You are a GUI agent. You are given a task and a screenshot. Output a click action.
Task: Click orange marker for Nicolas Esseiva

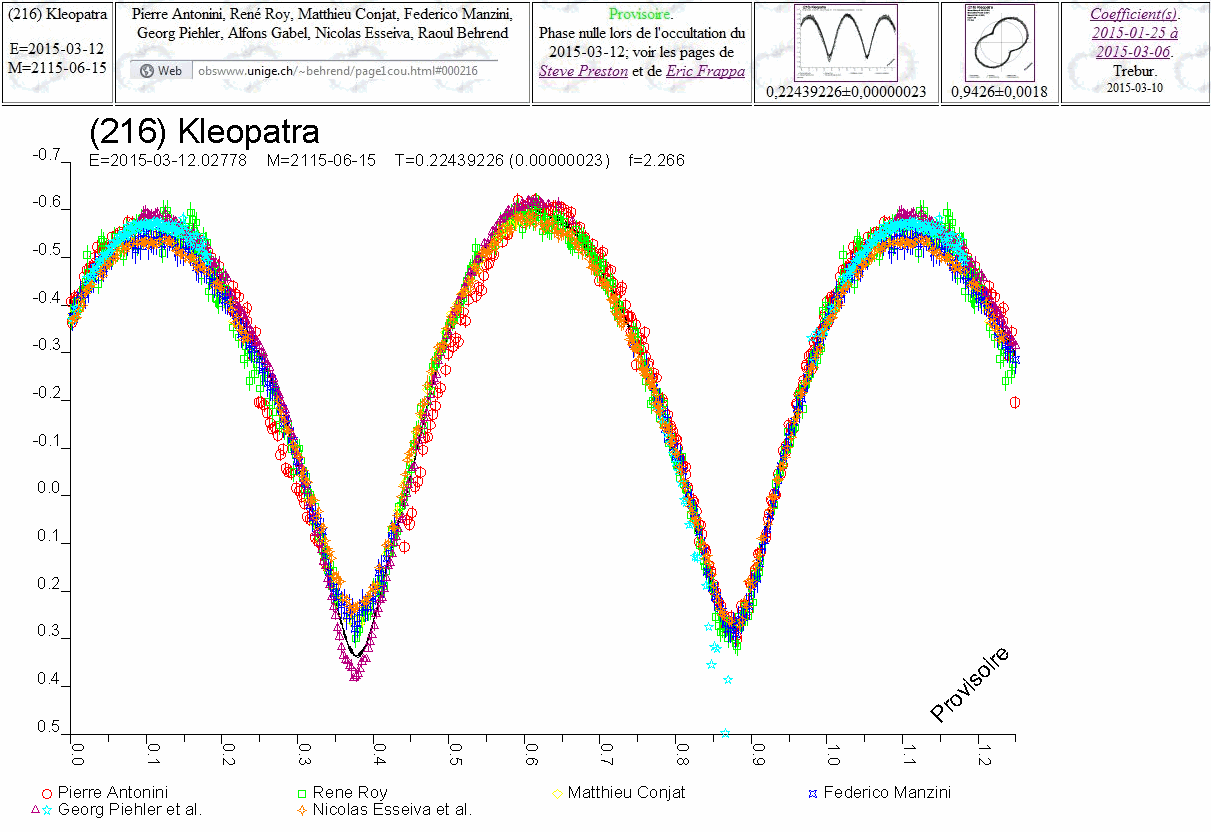pos(301,810)
